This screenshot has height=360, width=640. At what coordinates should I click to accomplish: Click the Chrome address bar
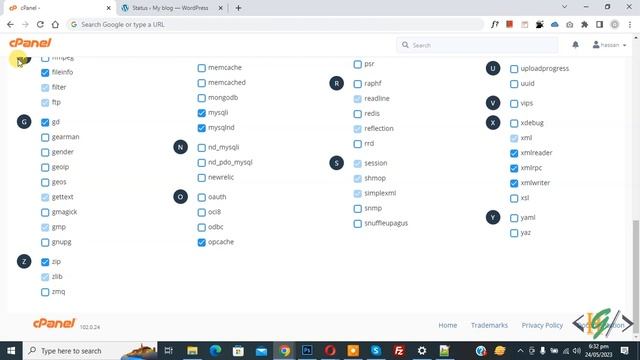pos(276,24)
